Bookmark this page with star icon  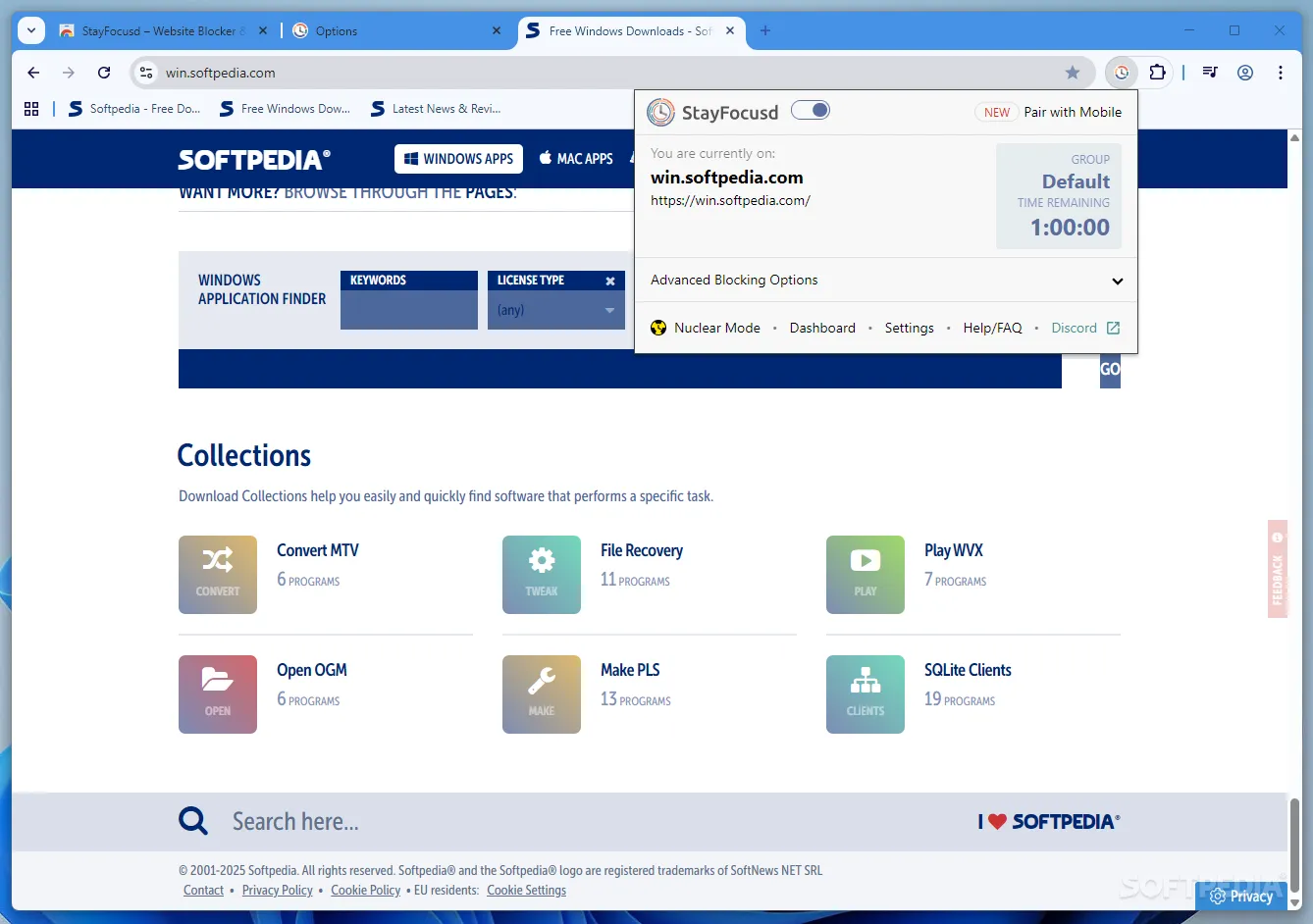(1073, 73)
